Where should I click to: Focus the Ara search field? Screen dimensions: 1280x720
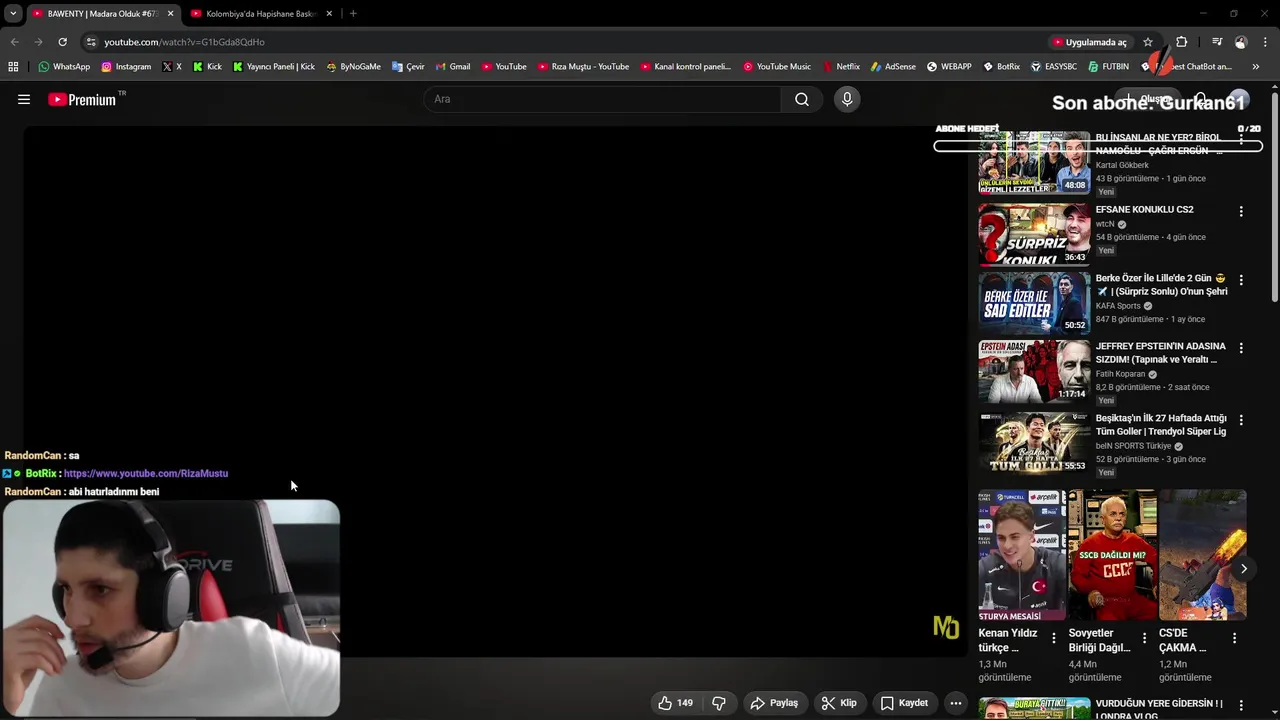click(x=604, y=99)
